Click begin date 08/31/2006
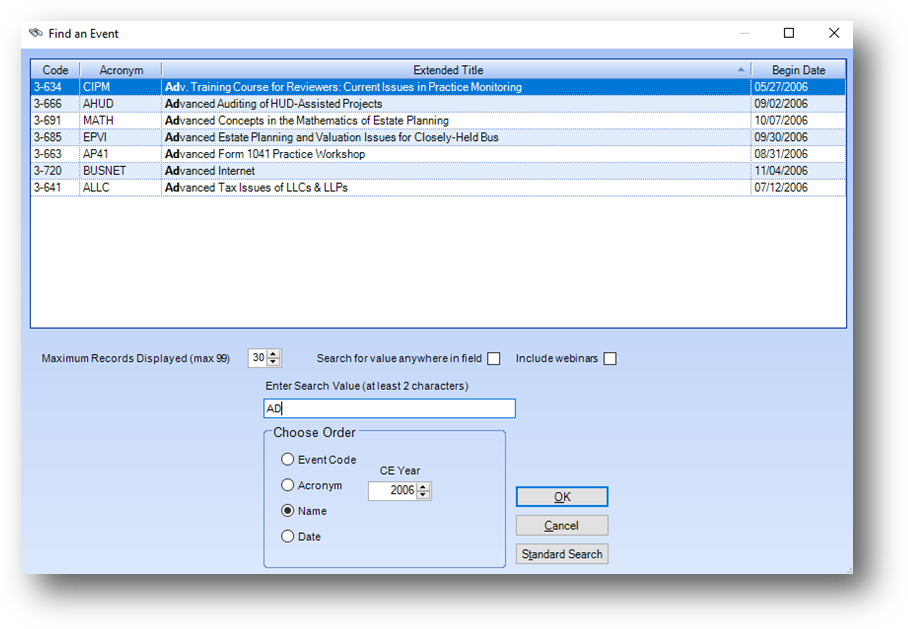 pos(781,154)
